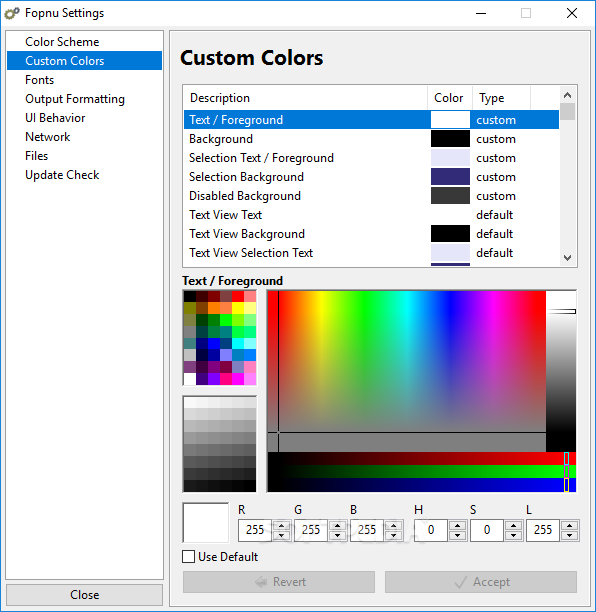Click the list scrollbar up arrow
The image size is (596, 612).
[x=568, y=95]
